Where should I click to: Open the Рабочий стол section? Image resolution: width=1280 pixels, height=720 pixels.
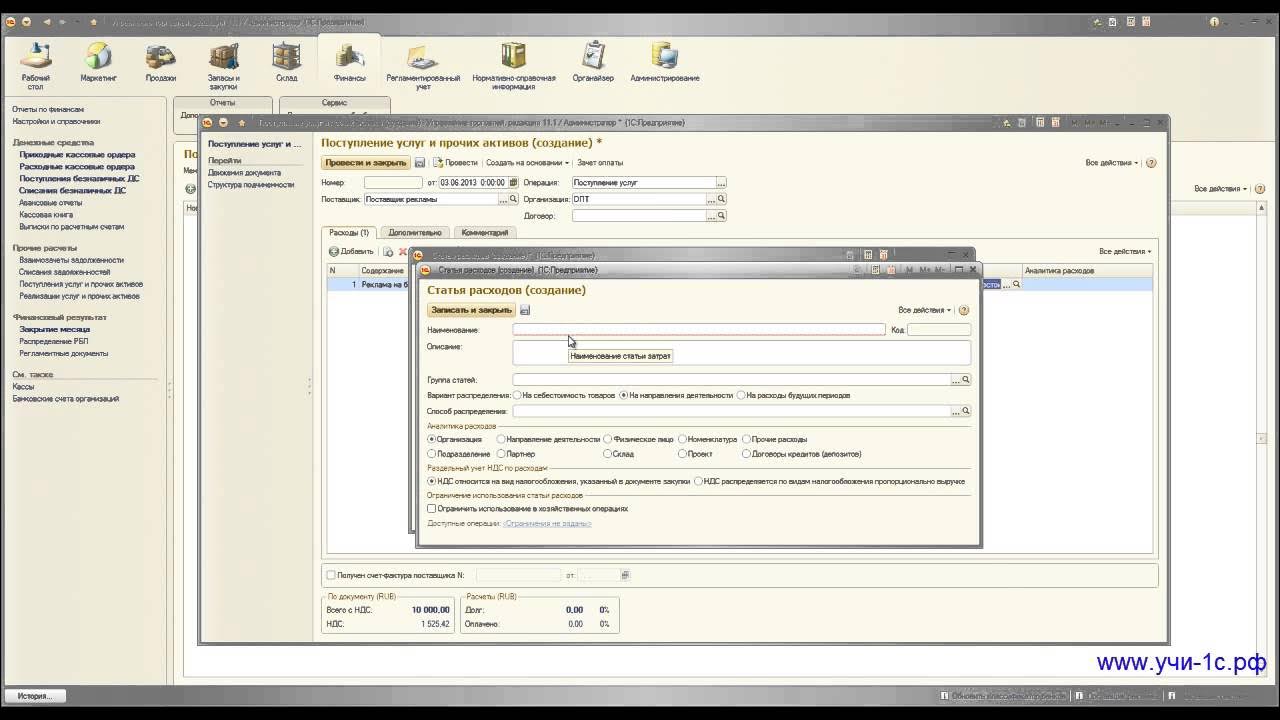pos(36,66)
